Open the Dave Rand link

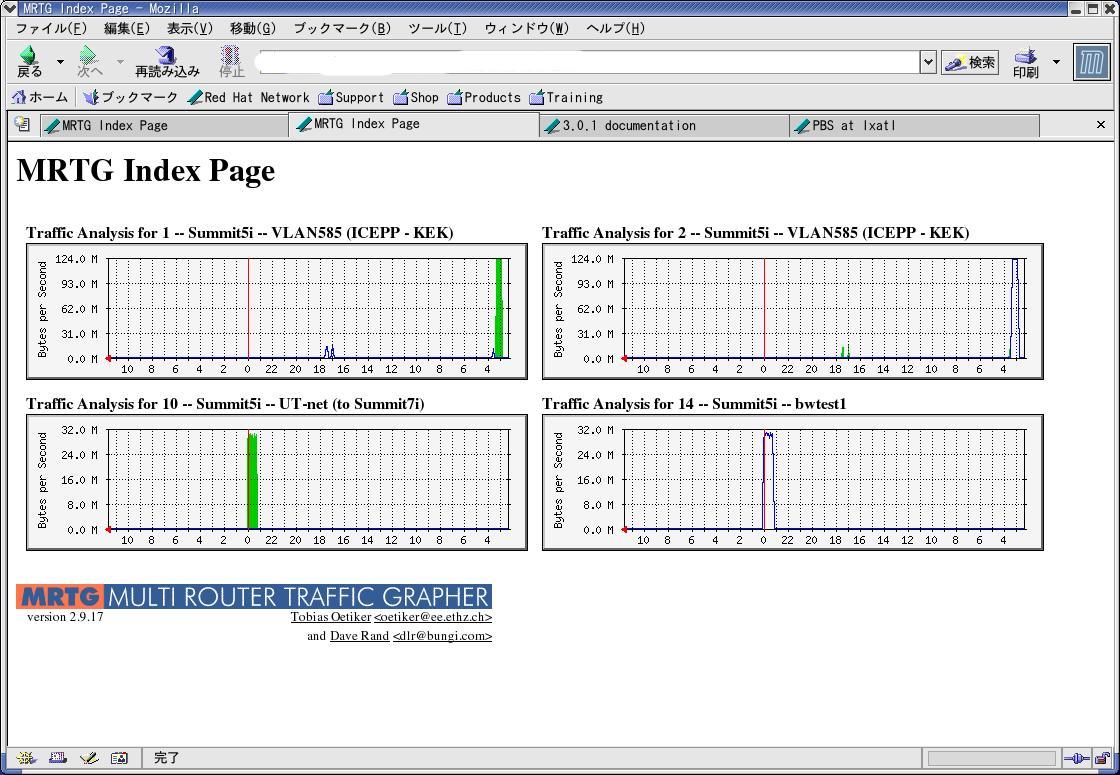point(359,636)
